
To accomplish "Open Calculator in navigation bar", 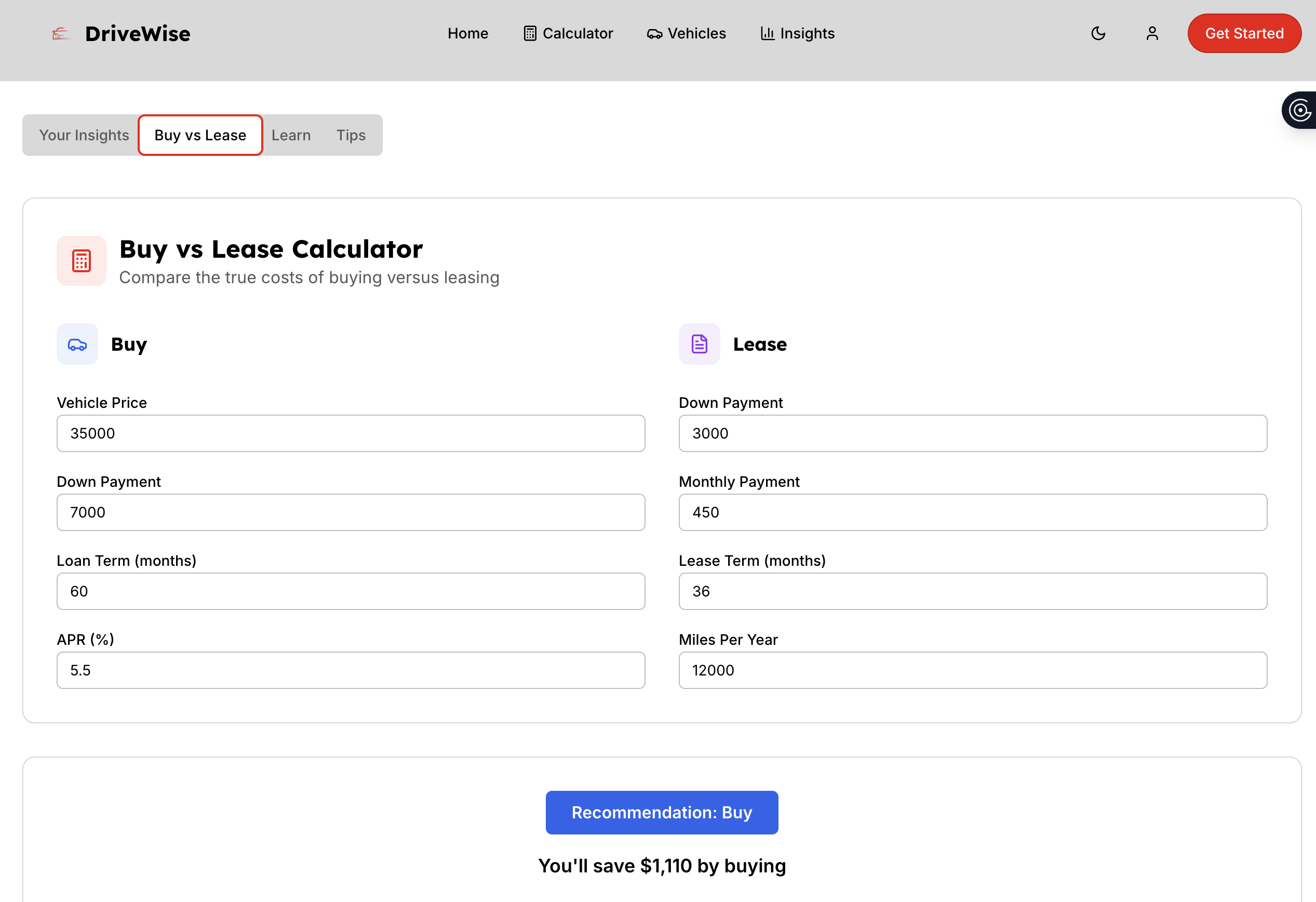I will tap(568, 33).
